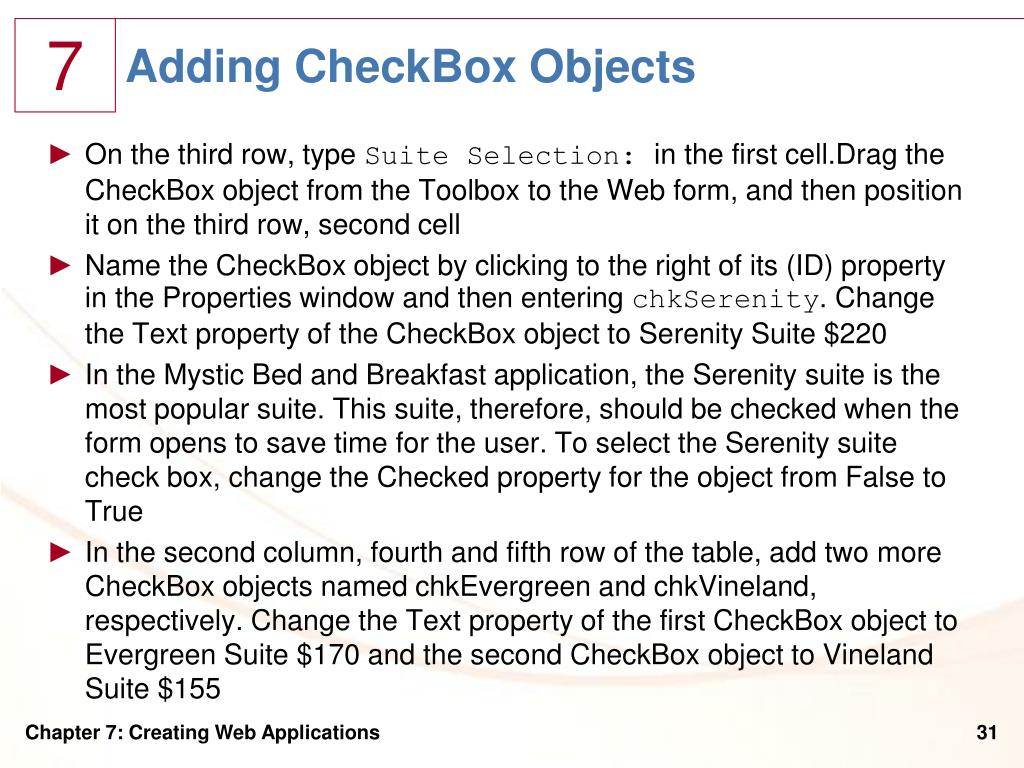1024x768 pixels.
Task: Click the word True ending third bullet
Action: click(x=114, y=511)
